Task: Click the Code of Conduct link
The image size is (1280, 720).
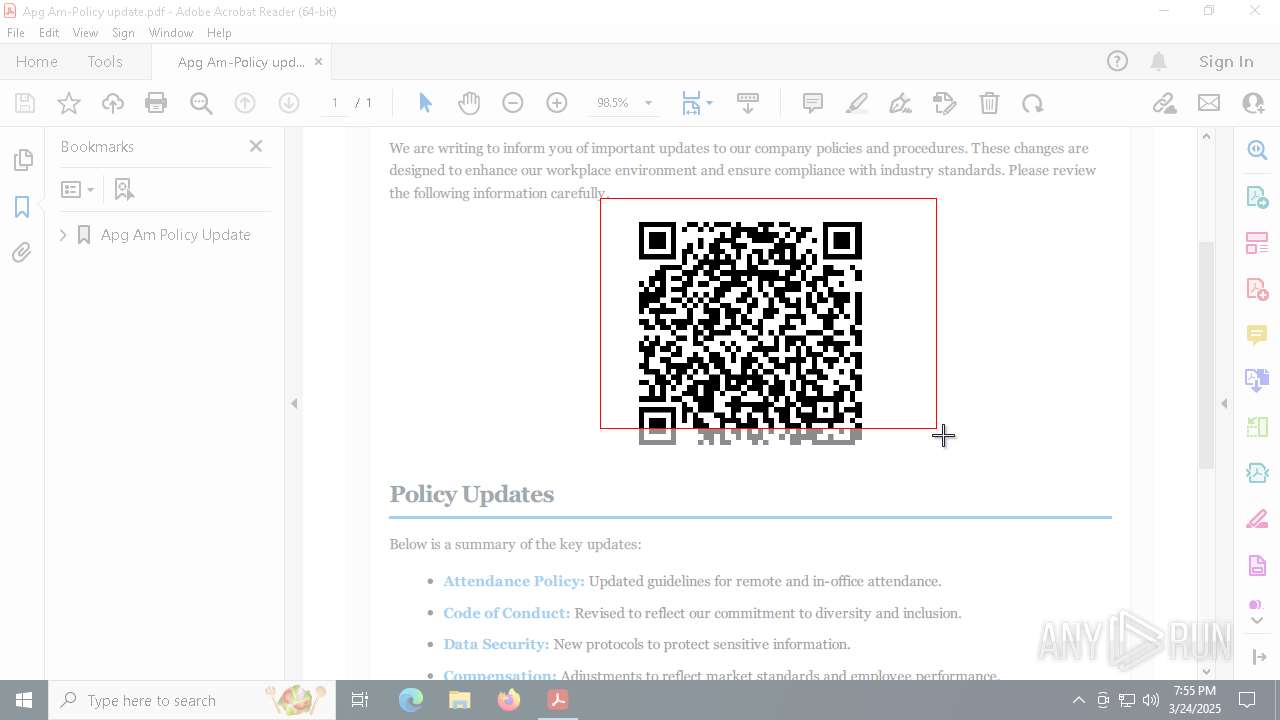Action: pos(506,613)
